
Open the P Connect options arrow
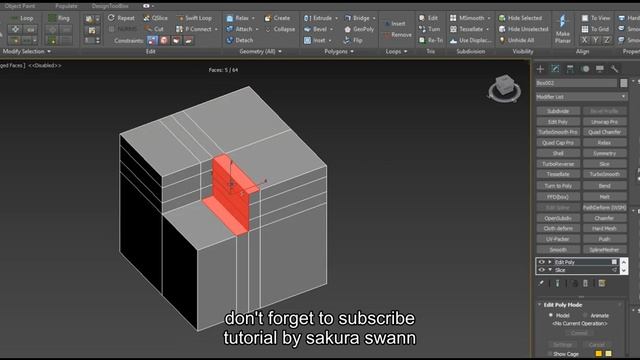click(x=216, y=29)
